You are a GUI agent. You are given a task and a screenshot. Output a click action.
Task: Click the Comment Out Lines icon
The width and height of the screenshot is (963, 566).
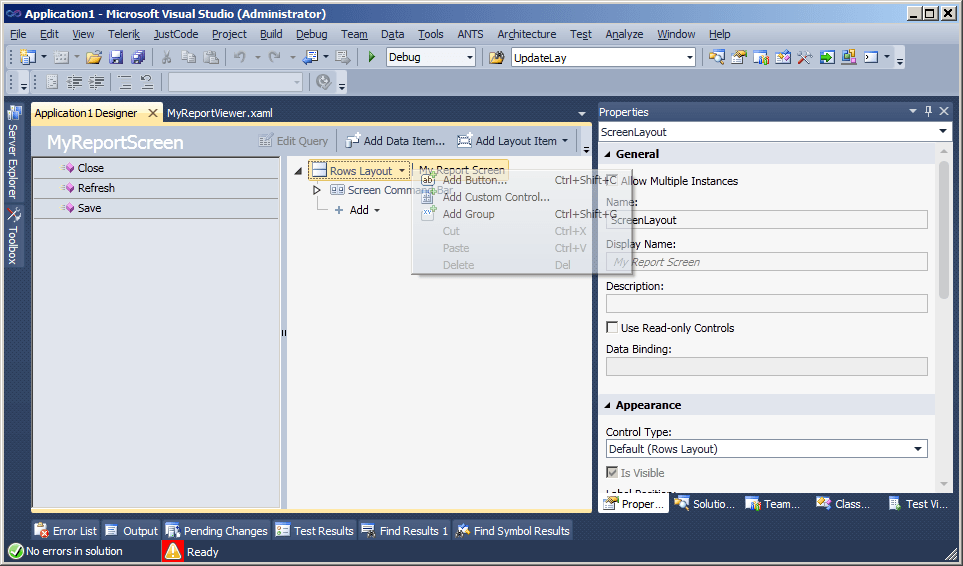click(x=125, y=82)
